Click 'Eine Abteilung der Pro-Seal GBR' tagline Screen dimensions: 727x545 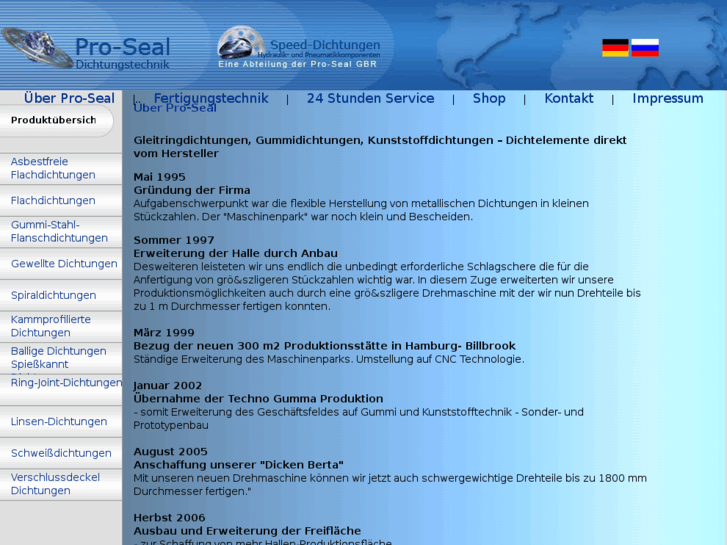tap(298, 64)
